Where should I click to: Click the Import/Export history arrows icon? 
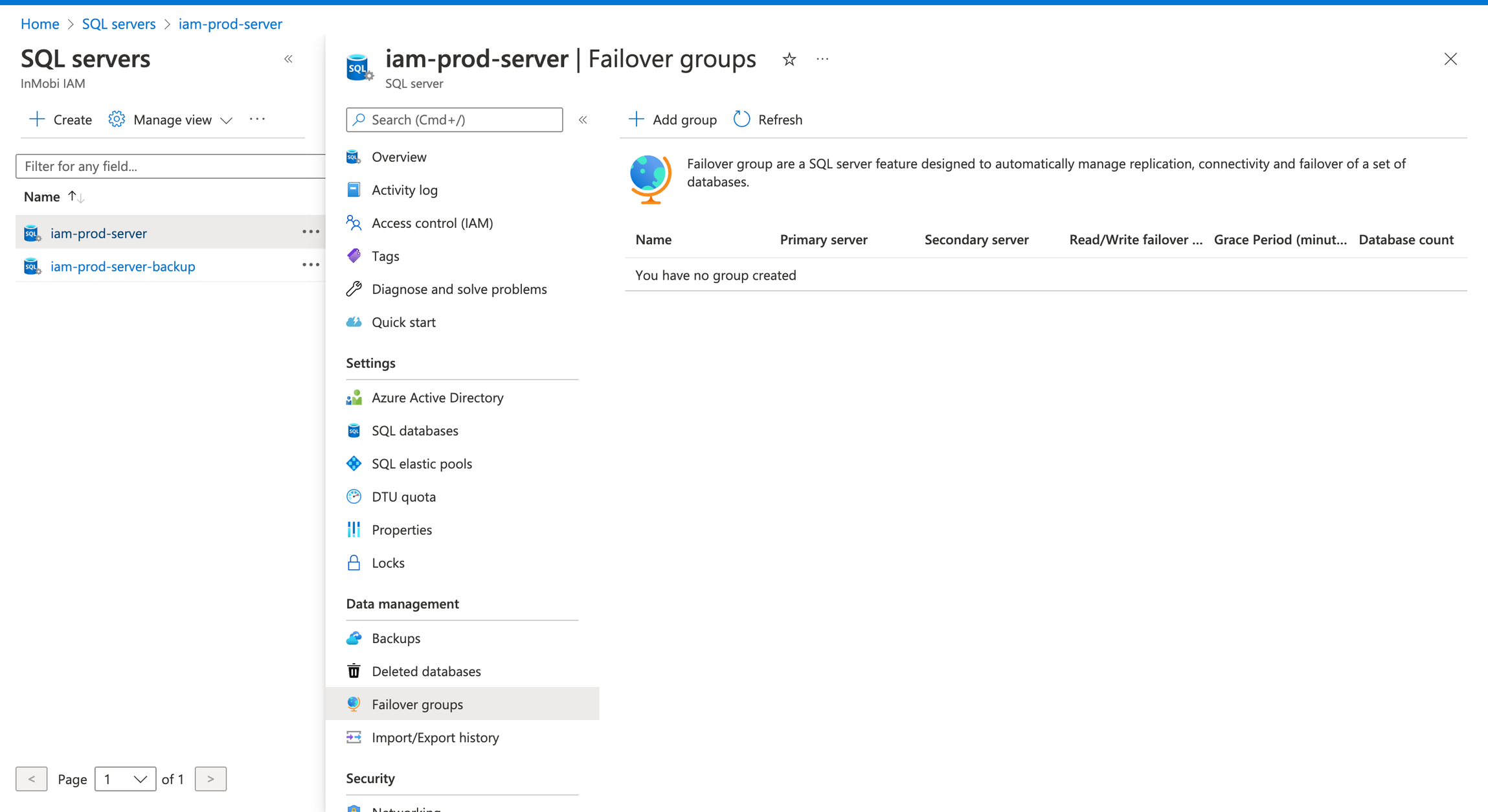tap(354, 737)
